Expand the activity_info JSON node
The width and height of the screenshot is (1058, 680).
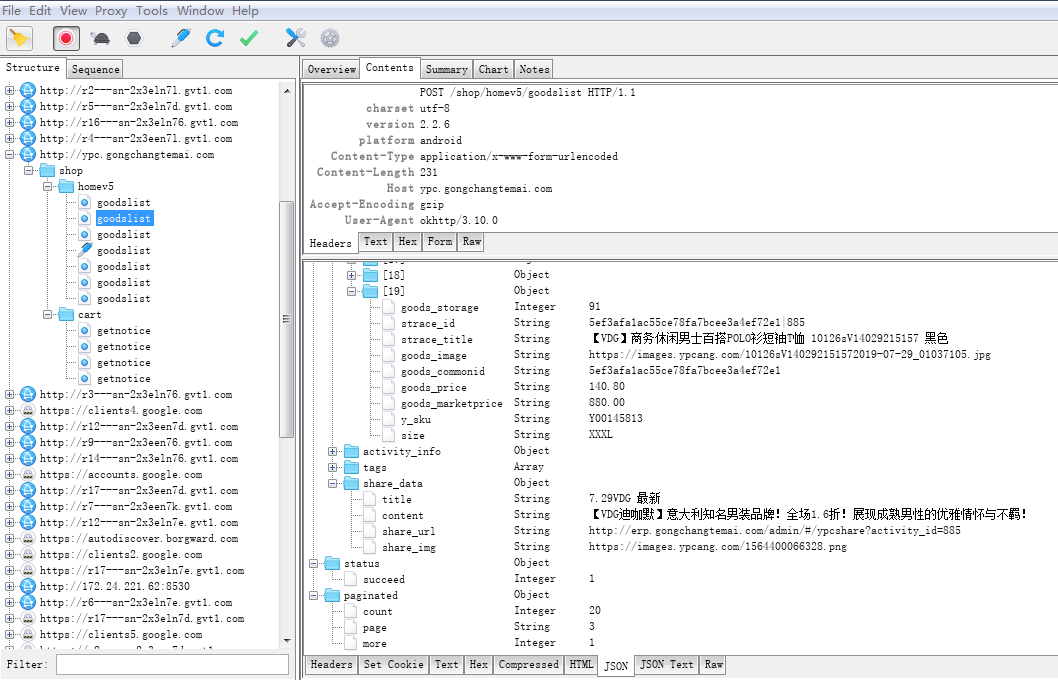tap(333, 451)
